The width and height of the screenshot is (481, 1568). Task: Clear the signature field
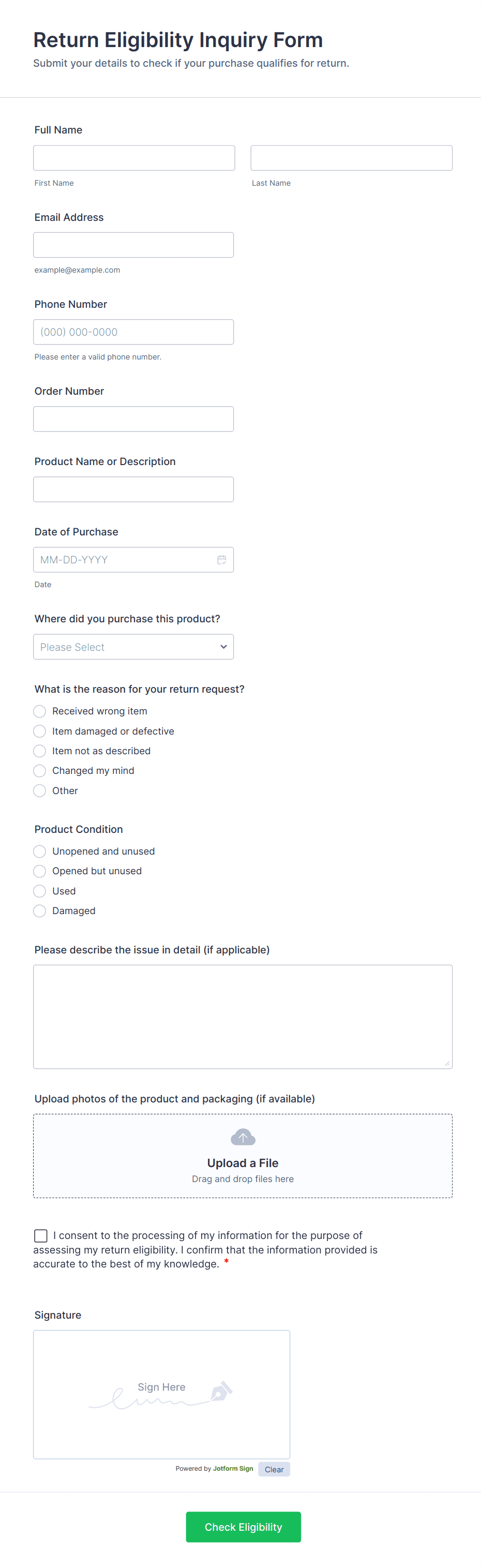274,1469
